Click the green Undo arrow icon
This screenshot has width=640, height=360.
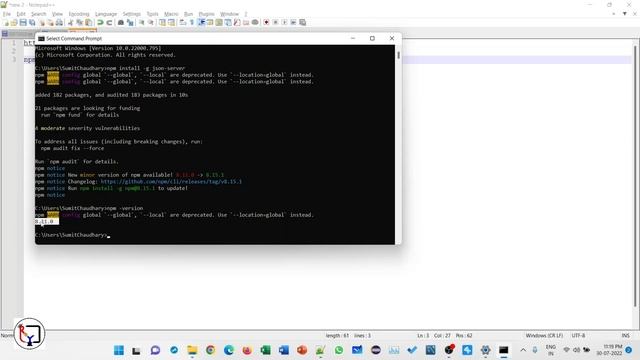[x=100, y=22]
